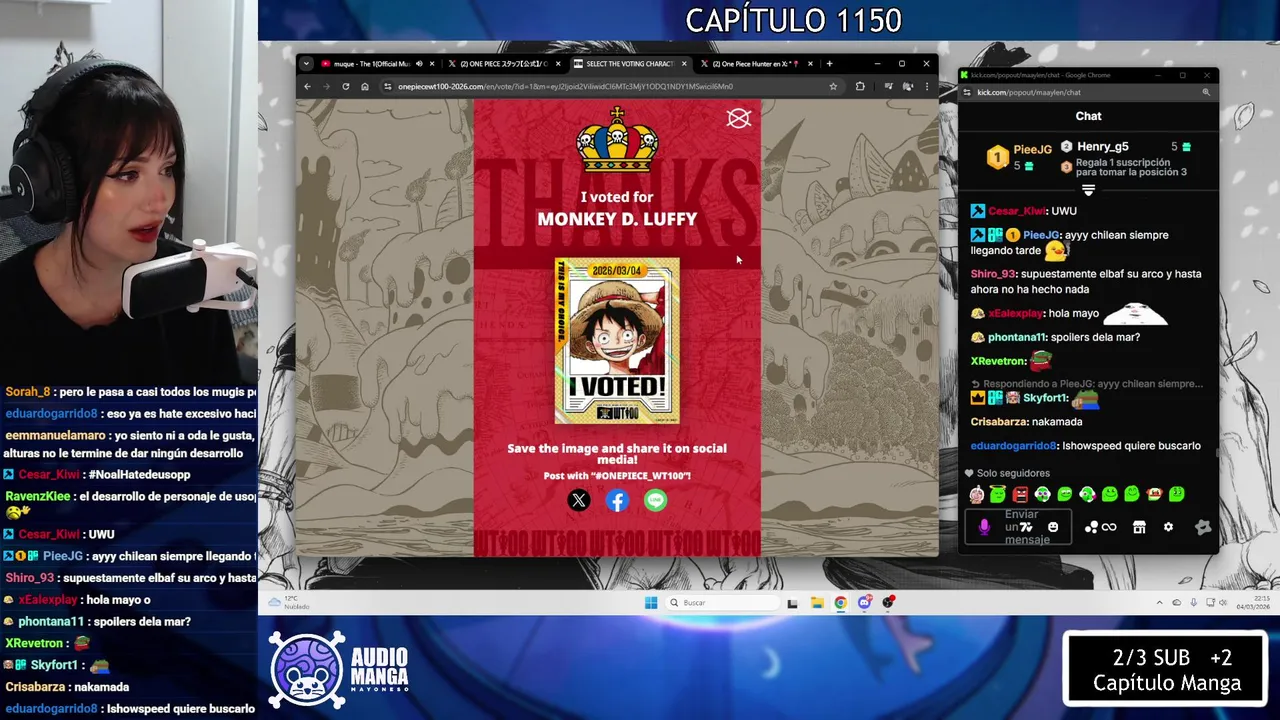1280x720 pixels.
Task: Open File Explorer from the taskbar
Action: coord(817,603)
